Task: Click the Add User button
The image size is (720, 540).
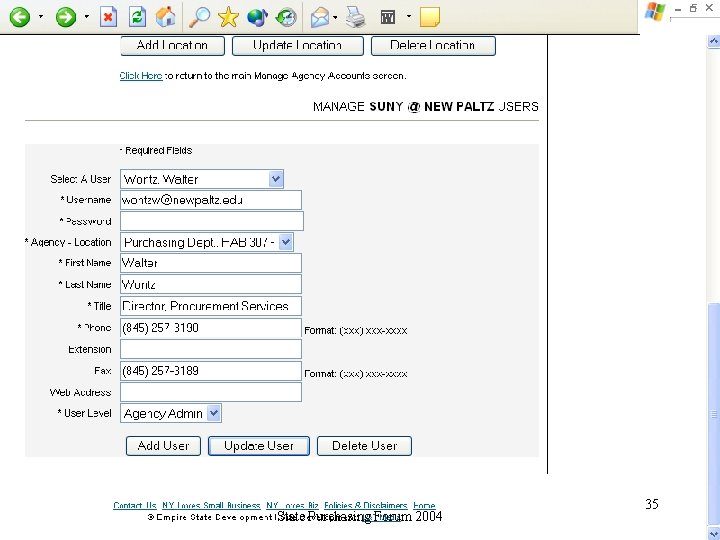Action: coord(163,446)
